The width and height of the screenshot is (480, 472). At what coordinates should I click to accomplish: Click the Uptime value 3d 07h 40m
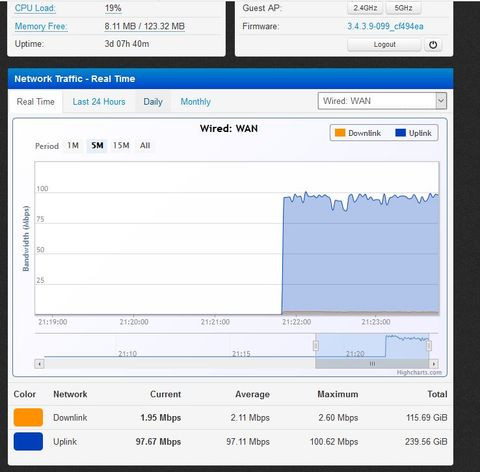[x=127, y=44]
